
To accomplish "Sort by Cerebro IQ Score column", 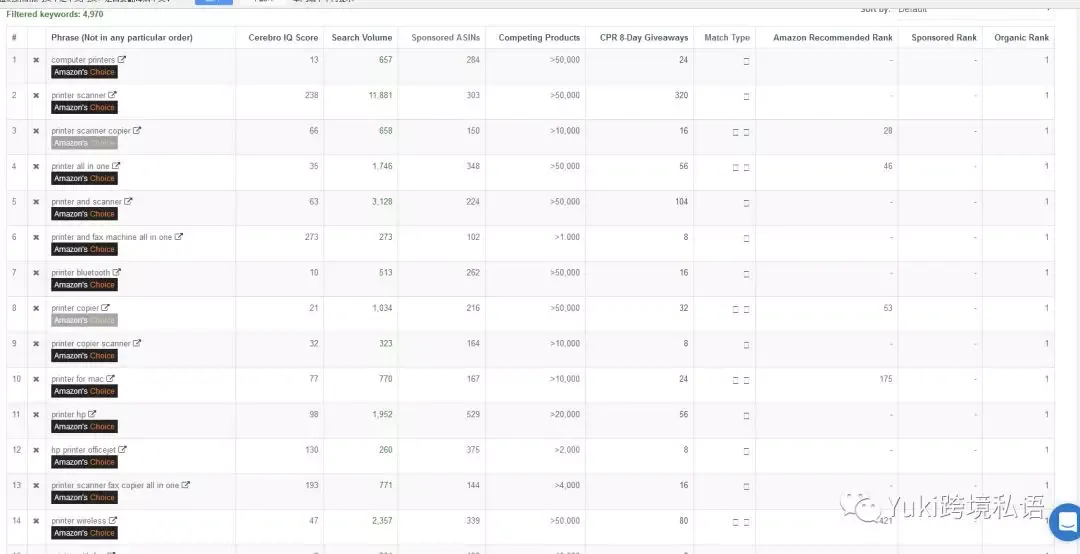I will point(283,38).
